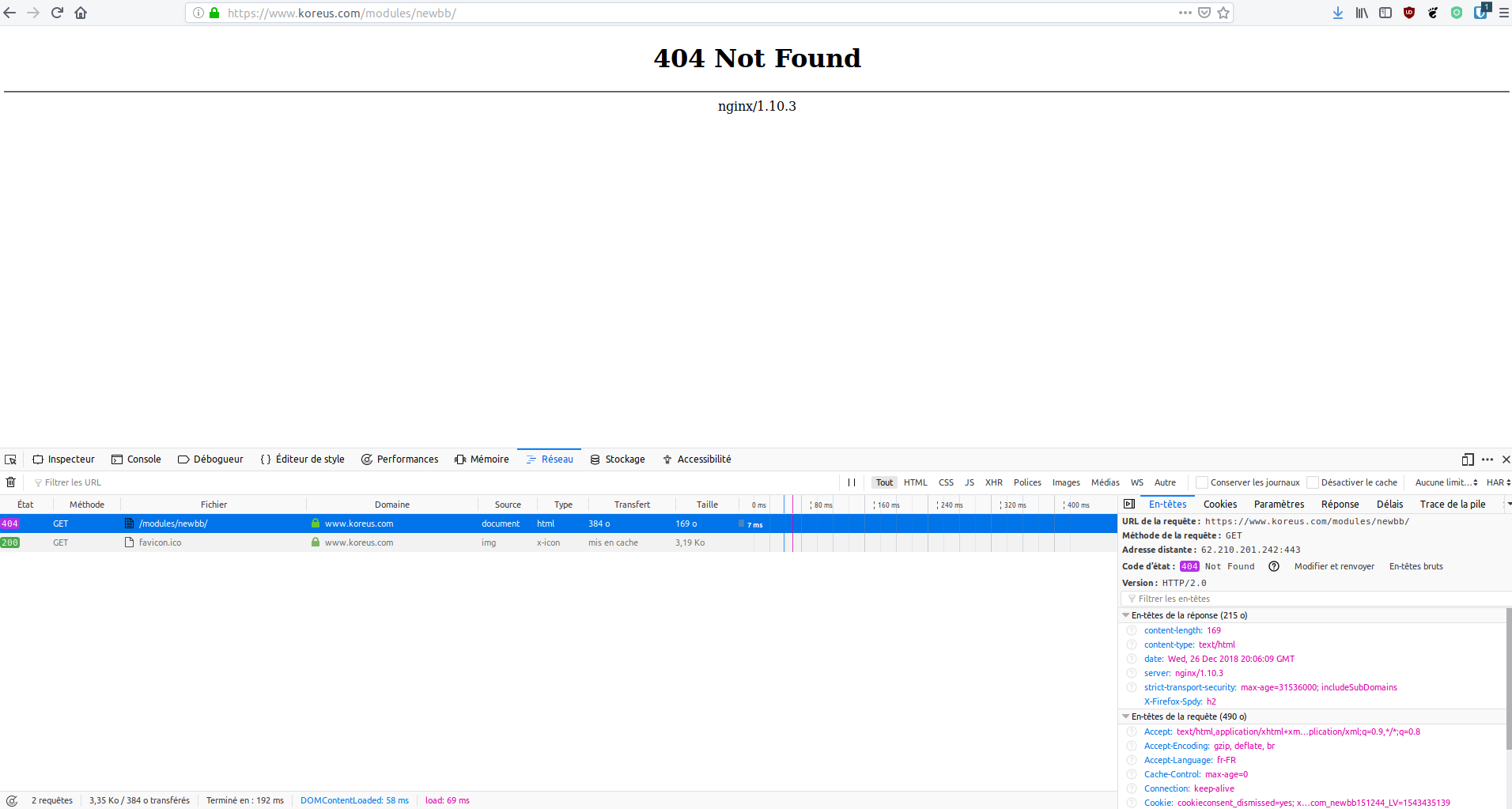Viewport: 1512px width, 809px height.
Task: Click the browser reload page icon
Action: pos(57,13)
